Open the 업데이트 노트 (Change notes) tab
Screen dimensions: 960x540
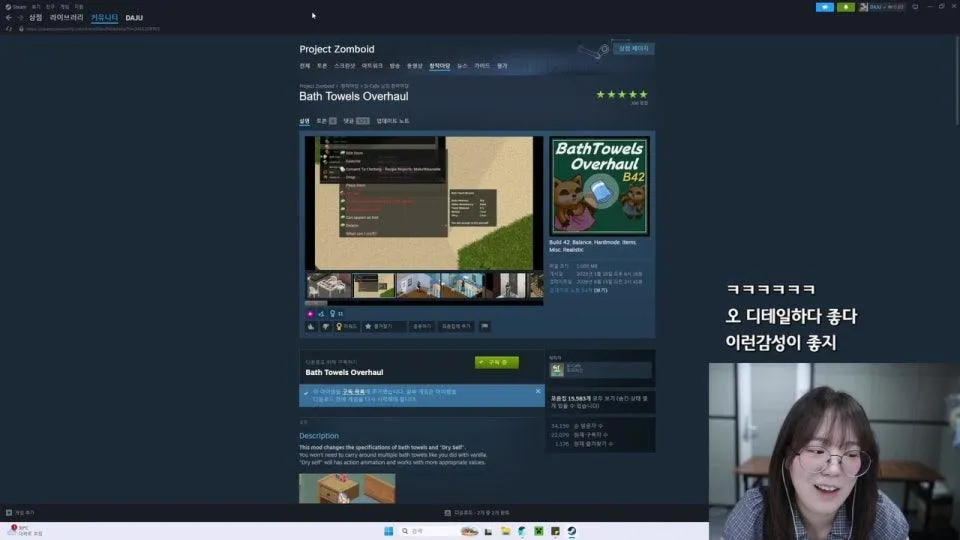(393, 121)
